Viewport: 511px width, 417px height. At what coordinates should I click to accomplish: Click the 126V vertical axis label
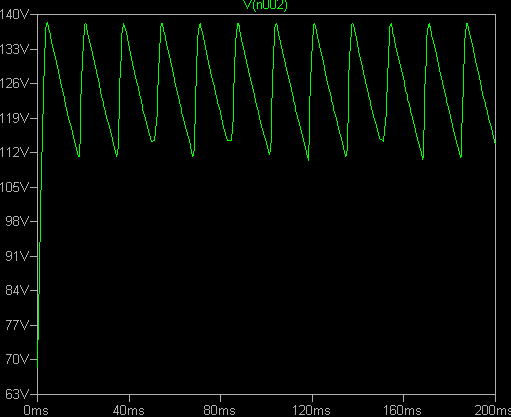point(14,83)
